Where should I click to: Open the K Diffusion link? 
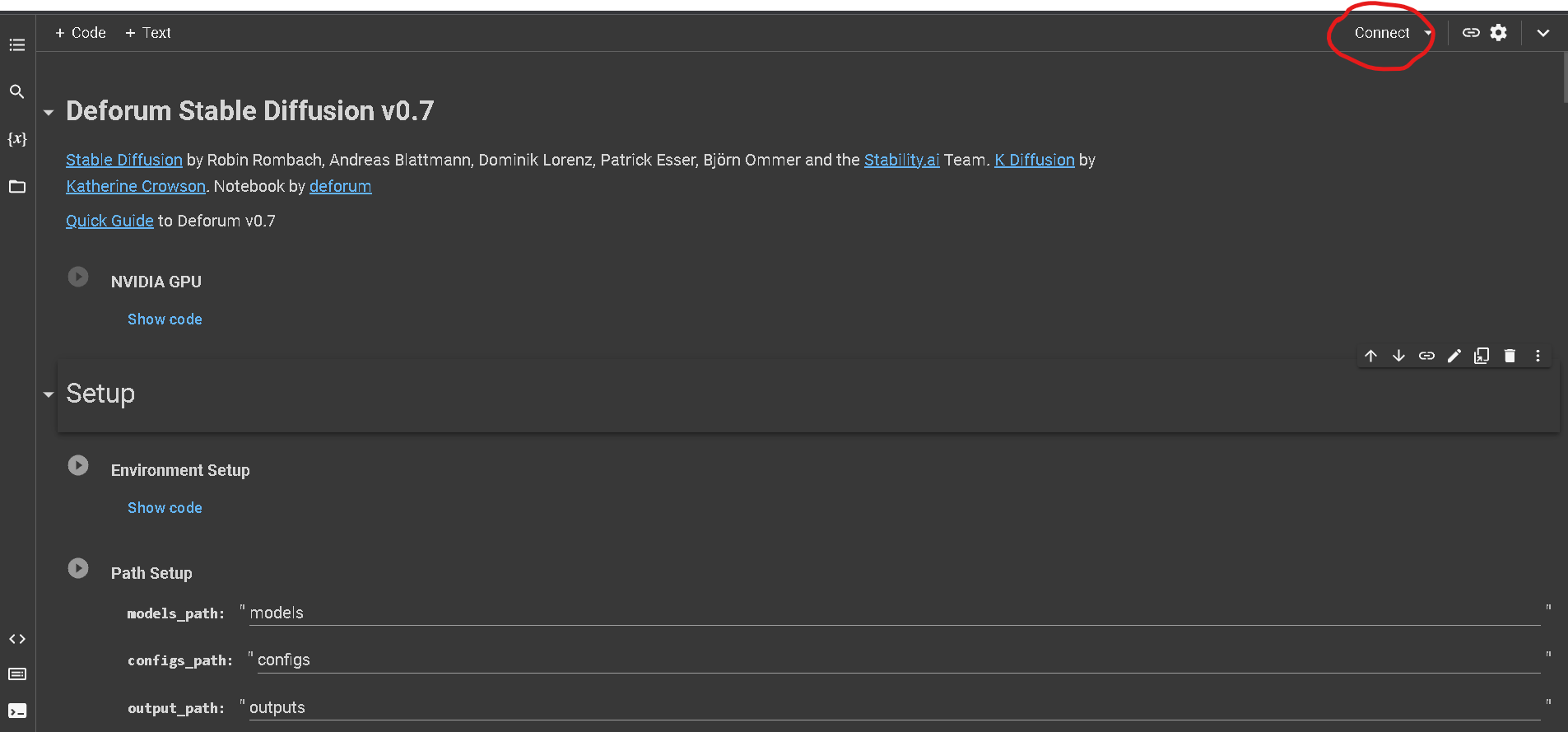tap(1035, 160)
